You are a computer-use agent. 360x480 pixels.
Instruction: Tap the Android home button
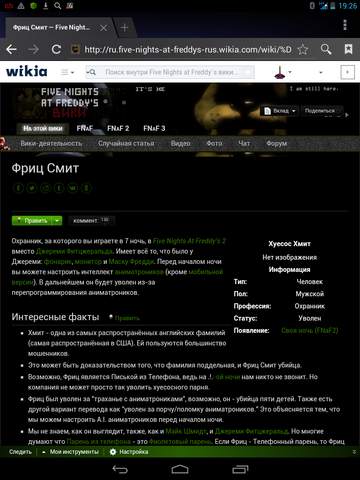pyautogui.click(x=180, y=469)
